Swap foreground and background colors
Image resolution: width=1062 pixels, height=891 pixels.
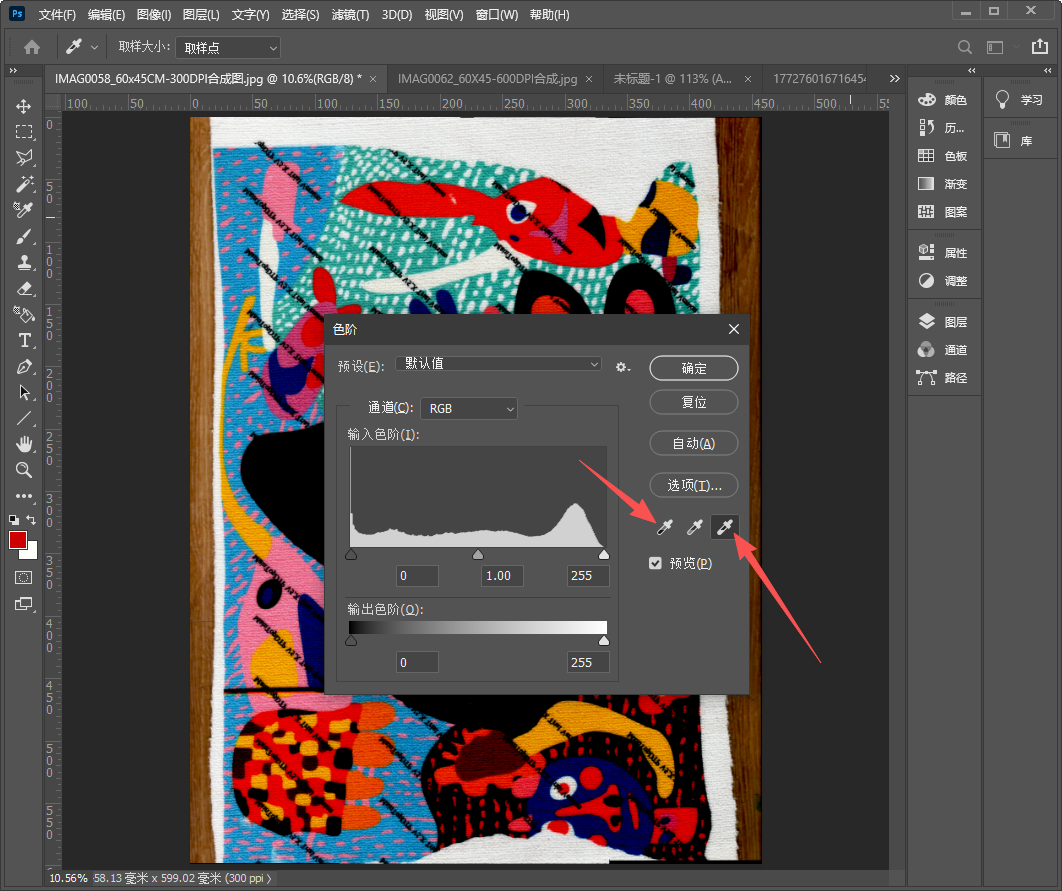pyautogui.click(x=32, y=520)
